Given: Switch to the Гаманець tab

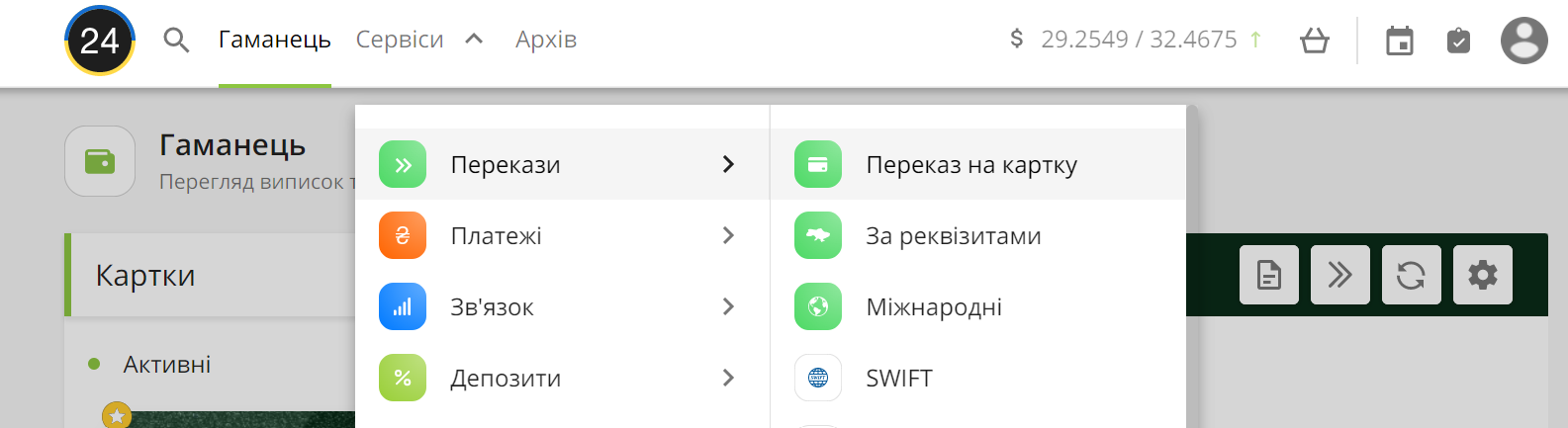Looking at the screenshot, I should tap(275, 40).
